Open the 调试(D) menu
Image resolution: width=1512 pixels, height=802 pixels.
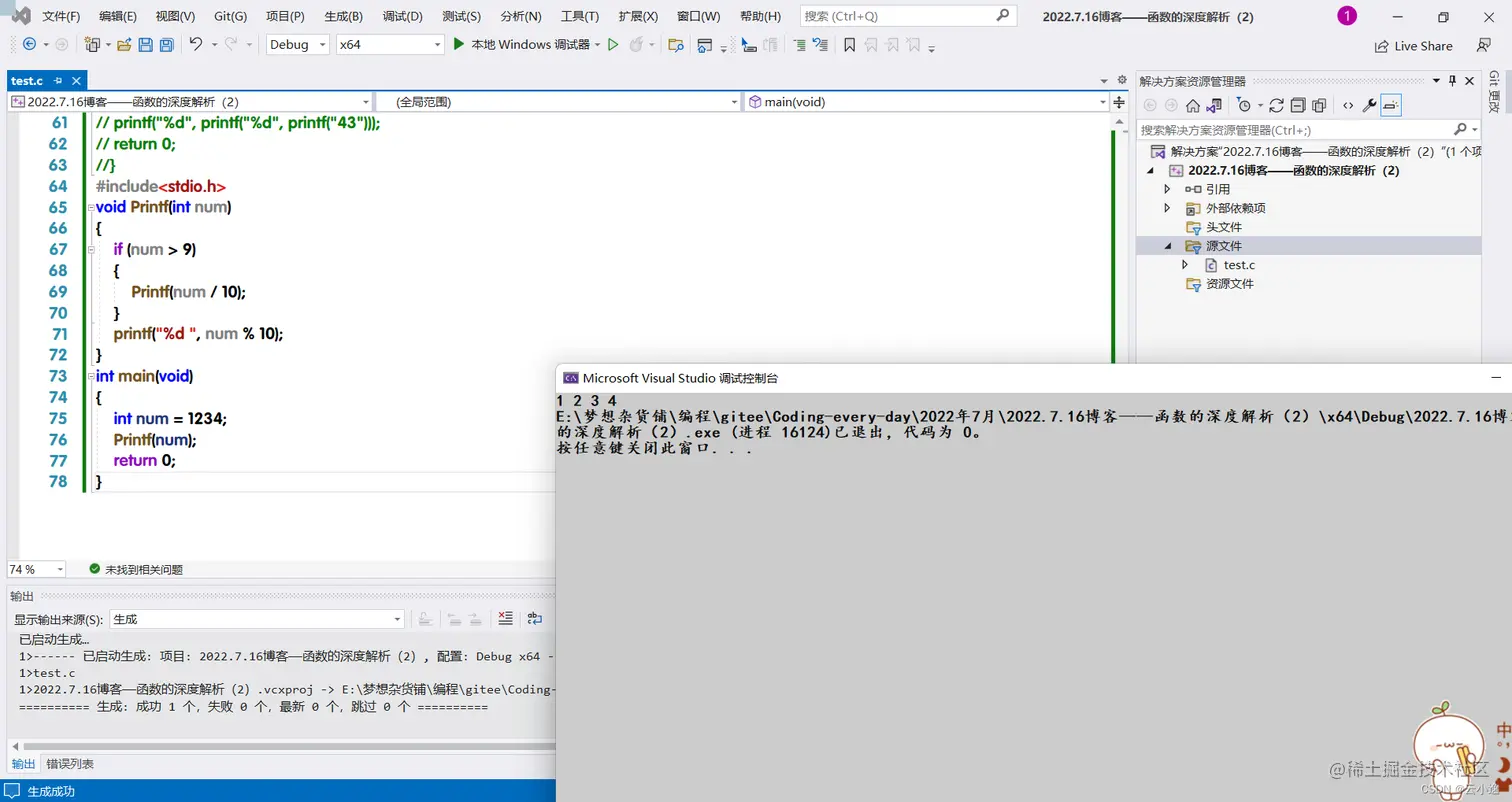tap(403, 17)
